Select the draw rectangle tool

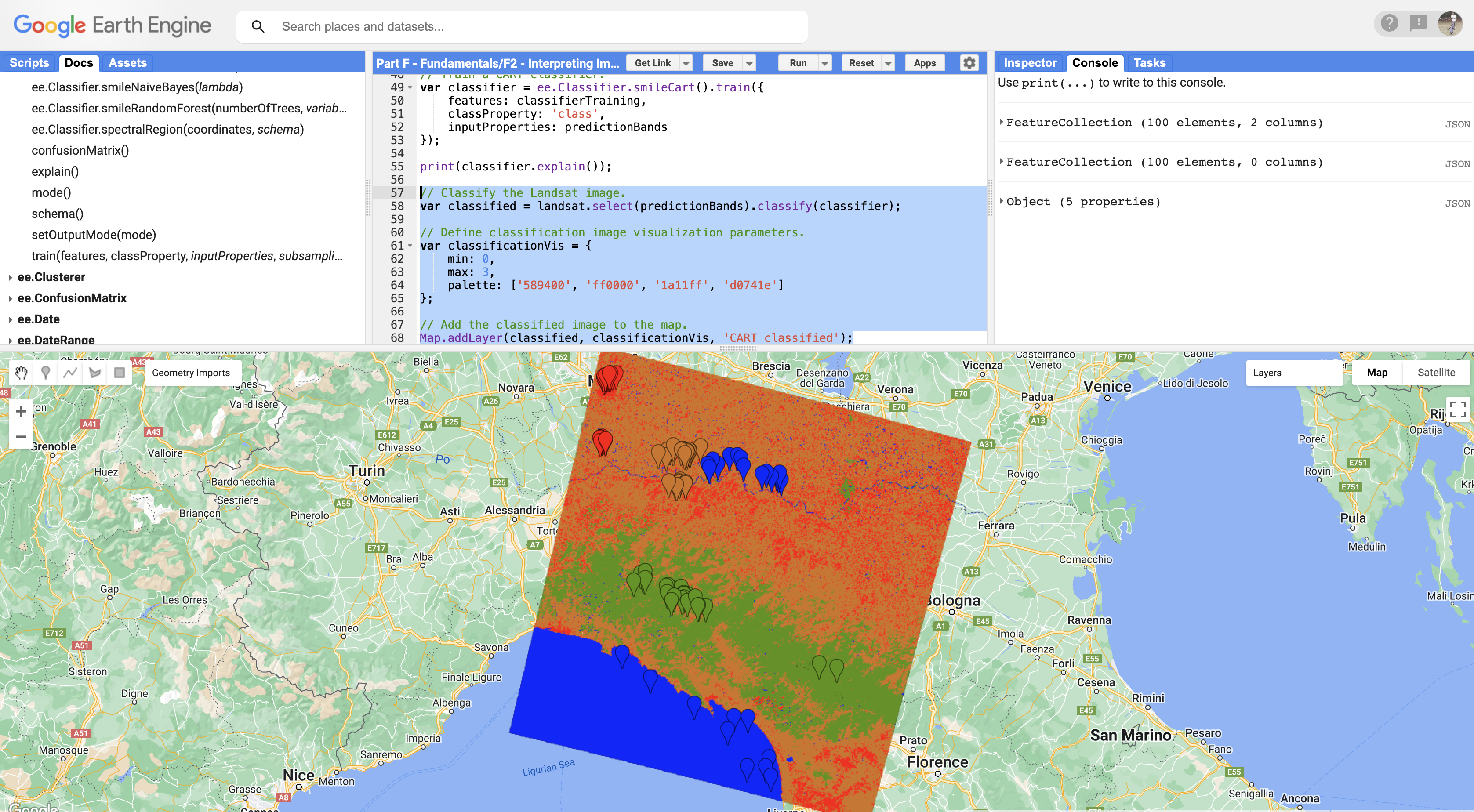120,373
